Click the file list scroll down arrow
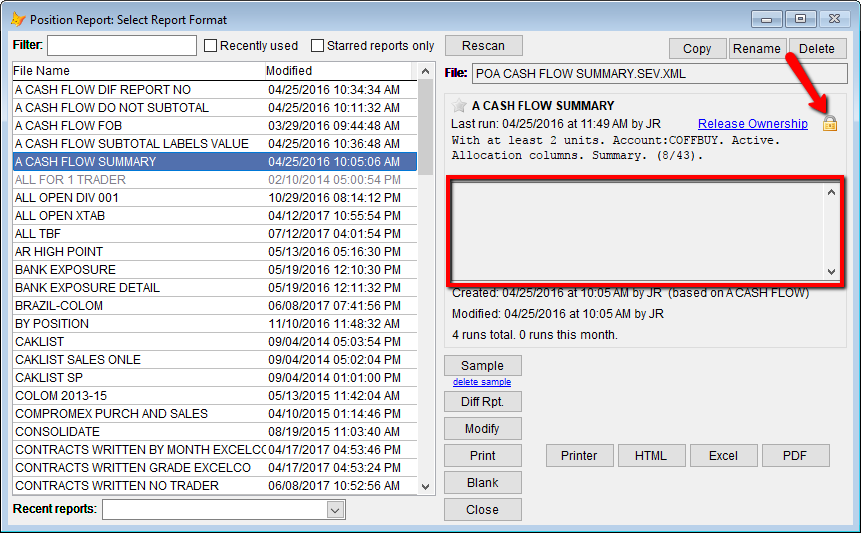 (x=426, y=486)
